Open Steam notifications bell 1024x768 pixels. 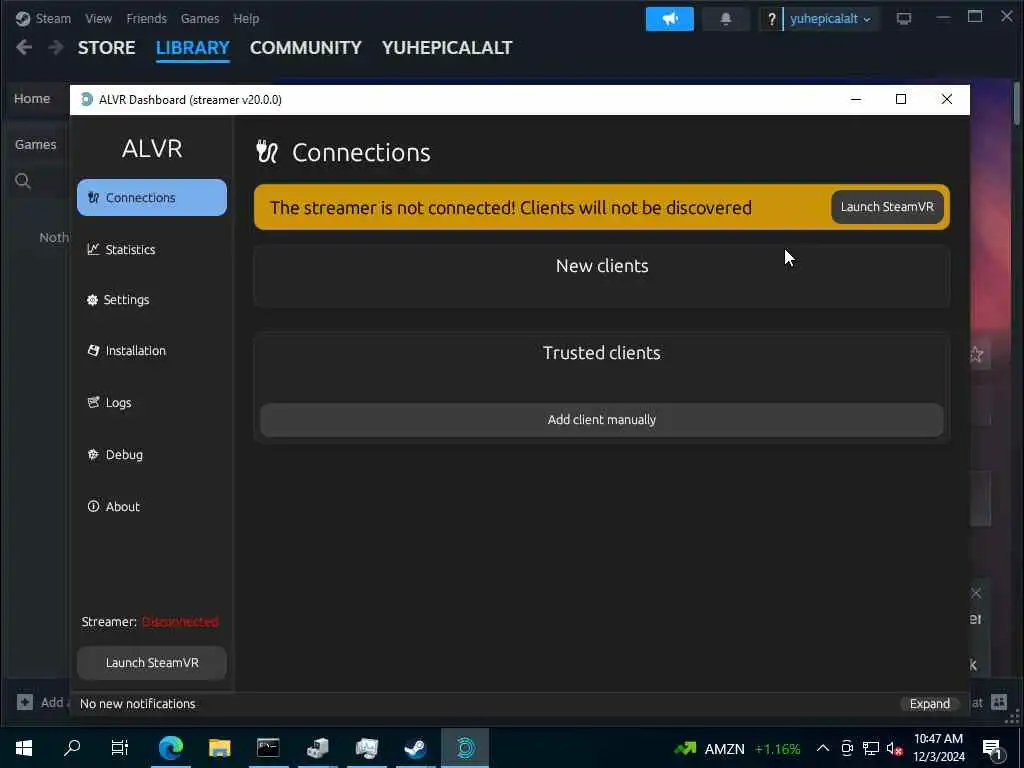(x=726, y=19)
